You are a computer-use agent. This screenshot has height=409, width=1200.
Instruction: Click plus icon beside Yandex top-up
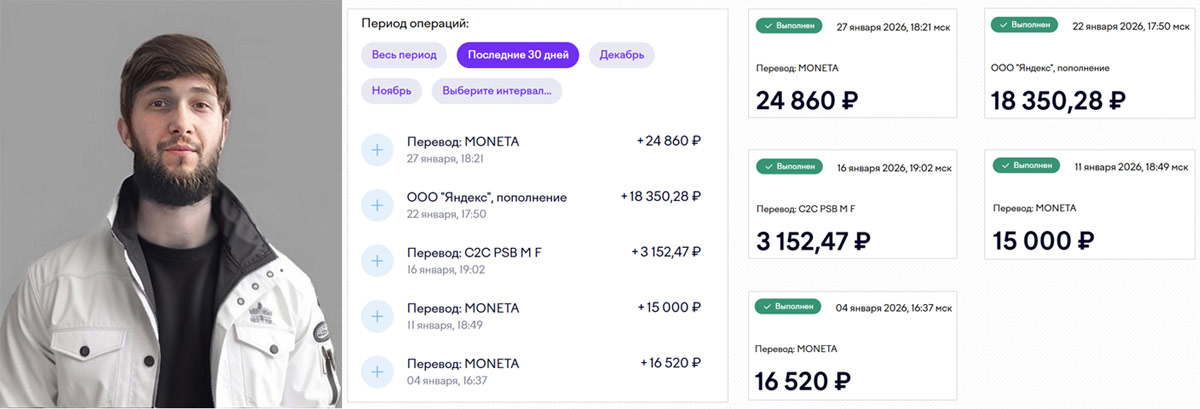pos(377,205)
